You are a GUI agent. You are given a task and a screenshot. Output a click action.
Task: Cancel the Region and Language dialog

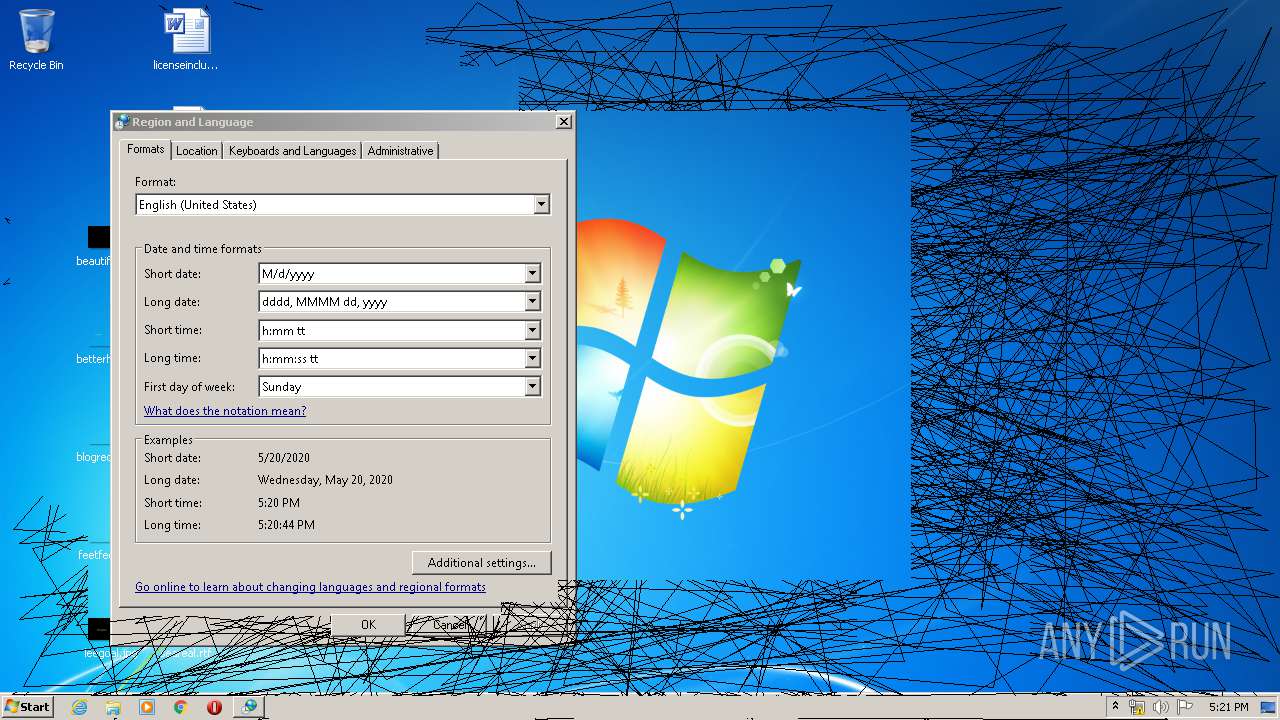pos(449,624)
